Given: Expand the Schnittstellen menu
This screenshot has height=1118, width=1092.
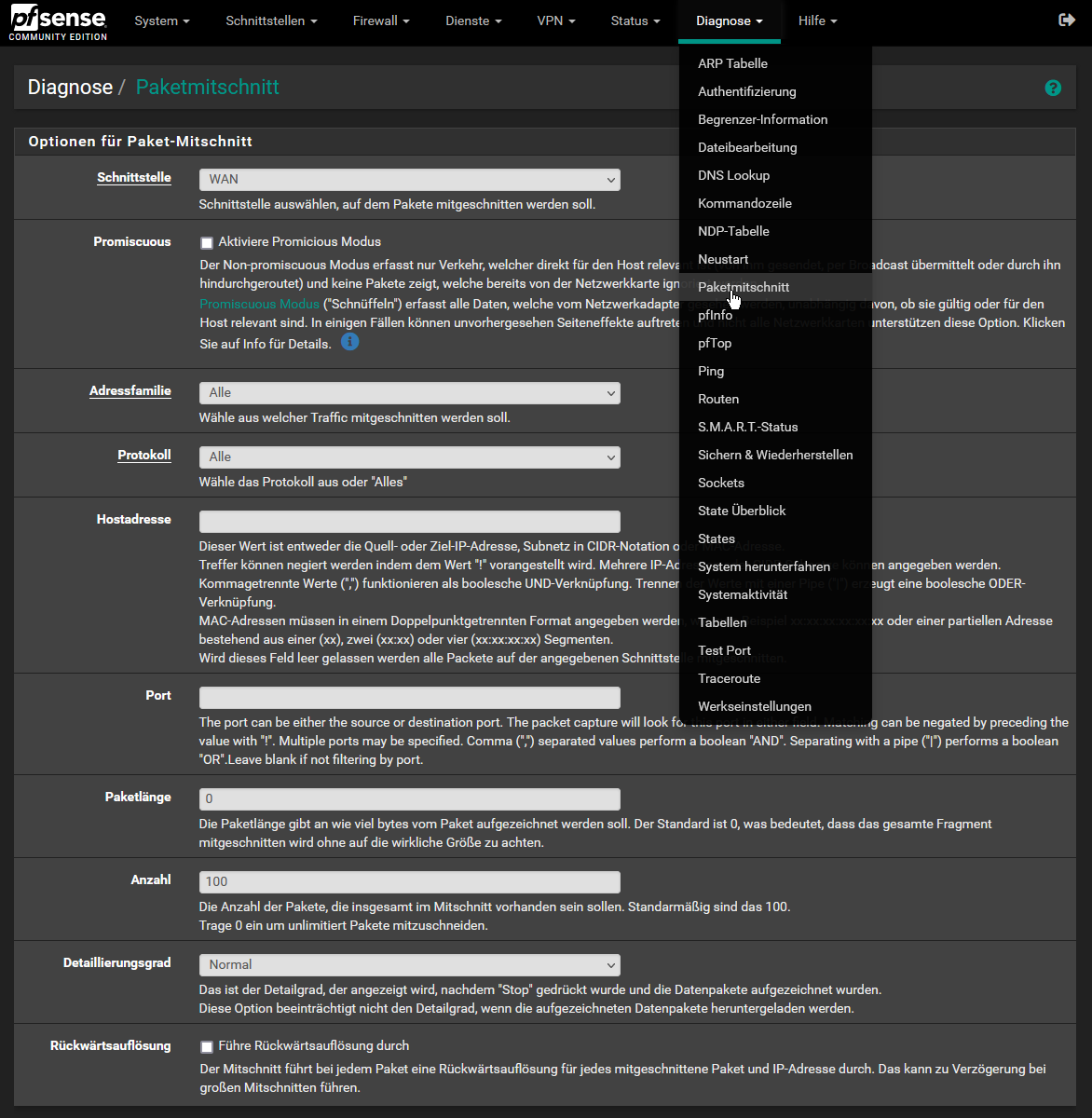Looking at the screenshot, I should [x=271, y=20].
